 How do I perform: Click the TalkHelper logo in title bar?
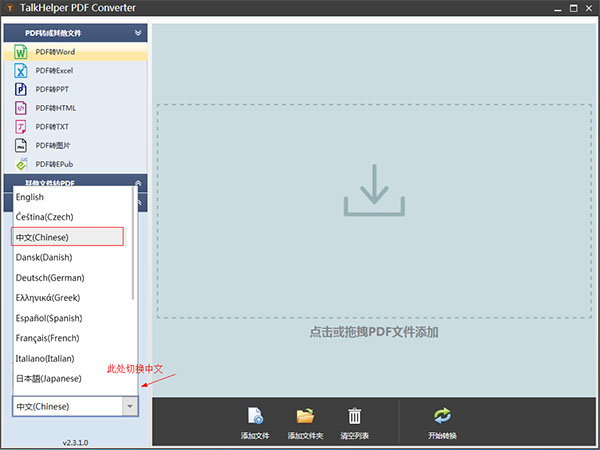click(x=10, y=8)
